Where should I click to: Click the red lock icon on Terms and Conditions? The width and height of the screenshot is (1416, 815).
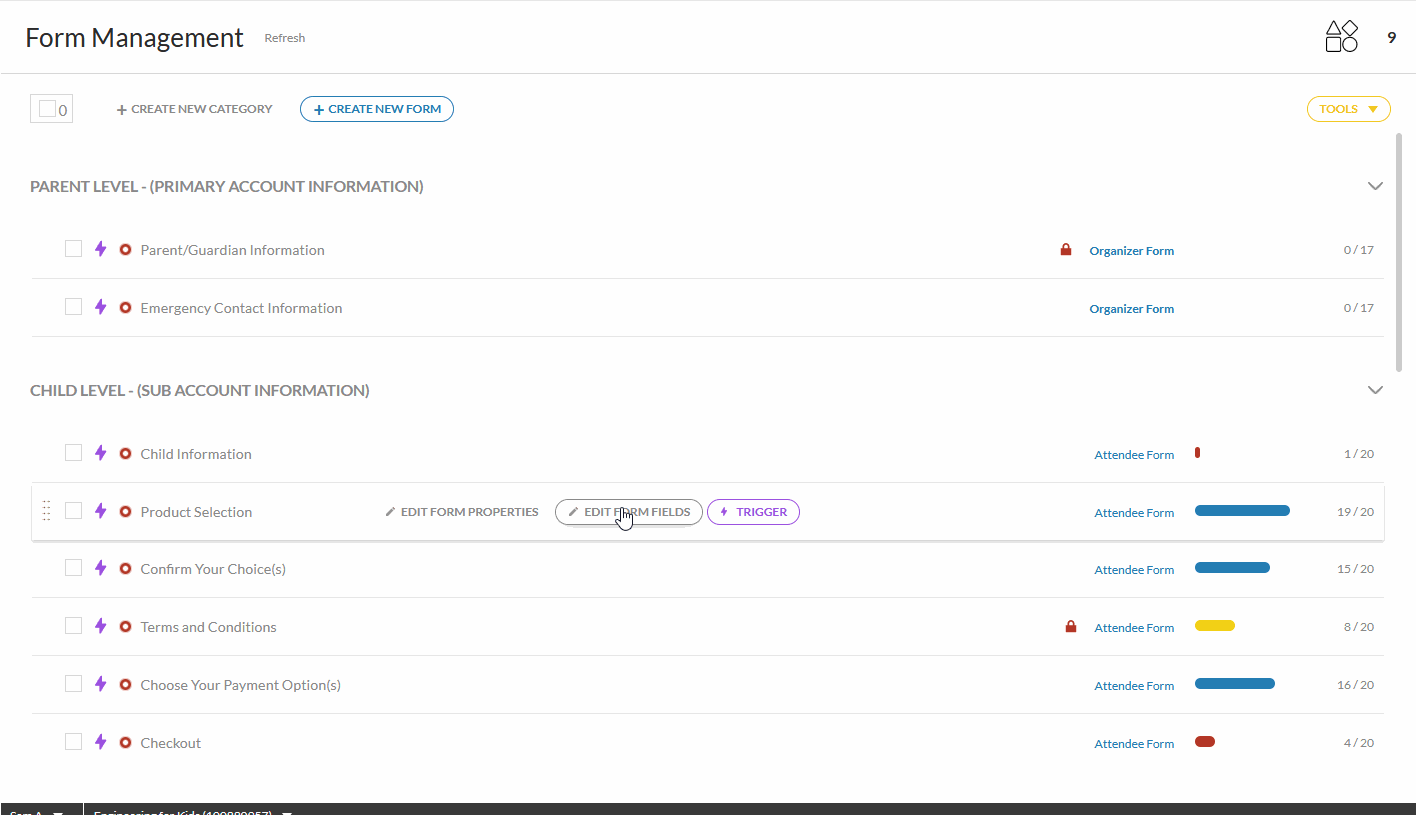1071,627
